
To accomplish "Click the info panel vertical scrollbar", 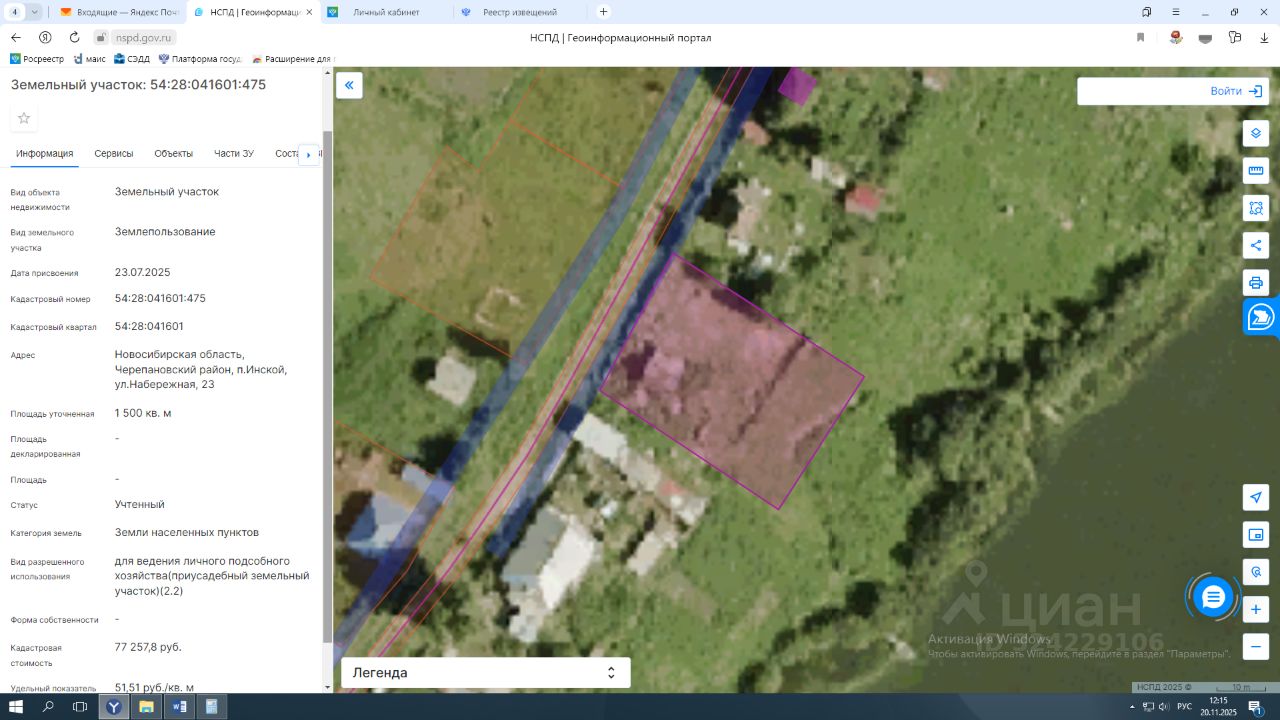I will point(327,386).
